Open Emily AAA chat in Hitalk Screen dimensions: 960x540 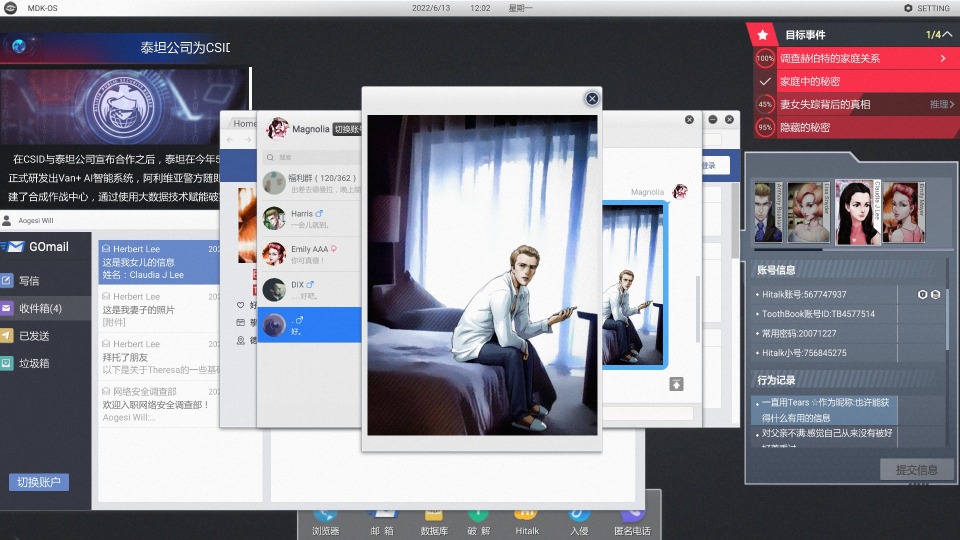click(310, 254)
